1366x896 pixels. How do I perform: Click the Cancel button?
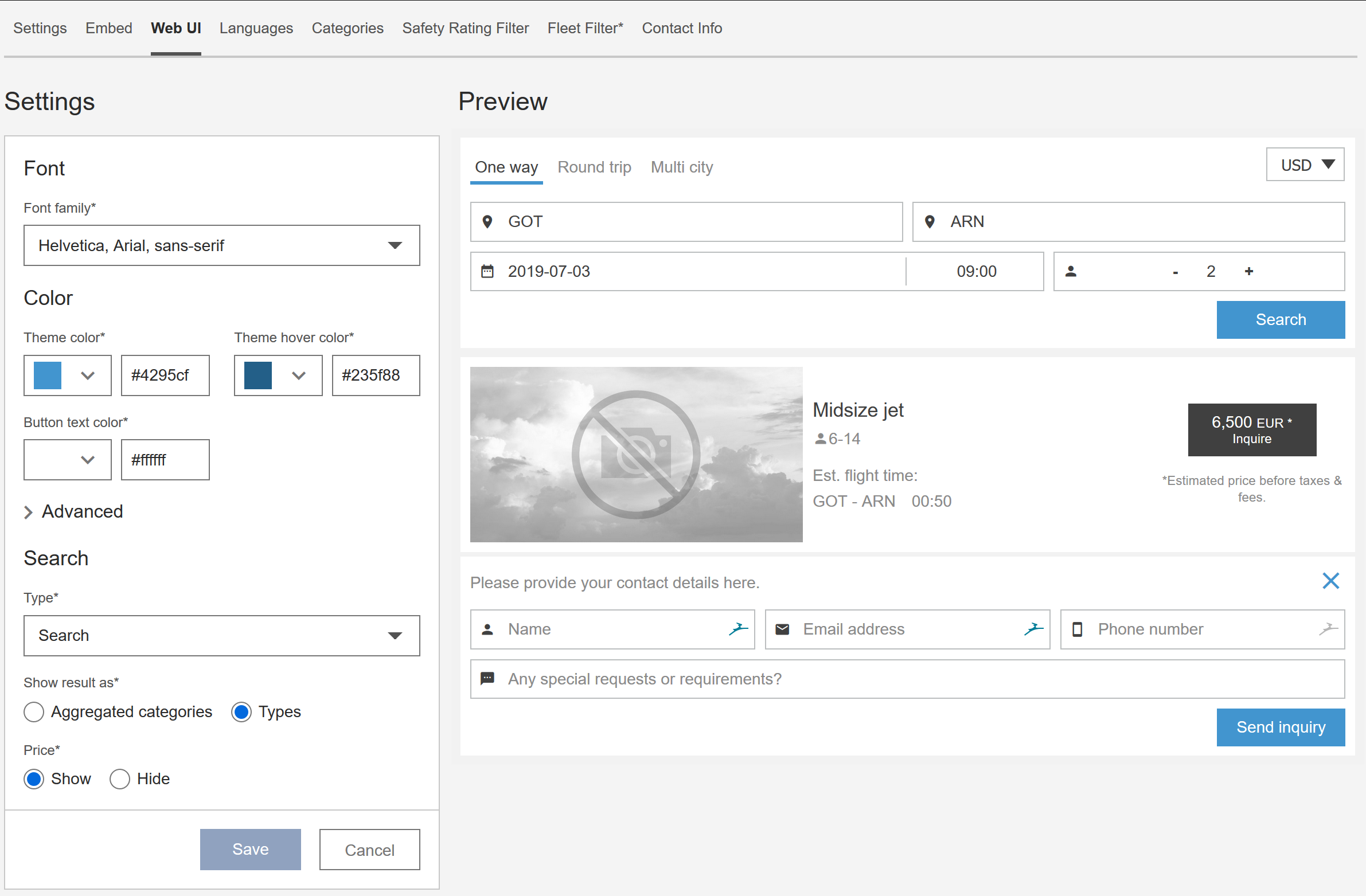370,850
